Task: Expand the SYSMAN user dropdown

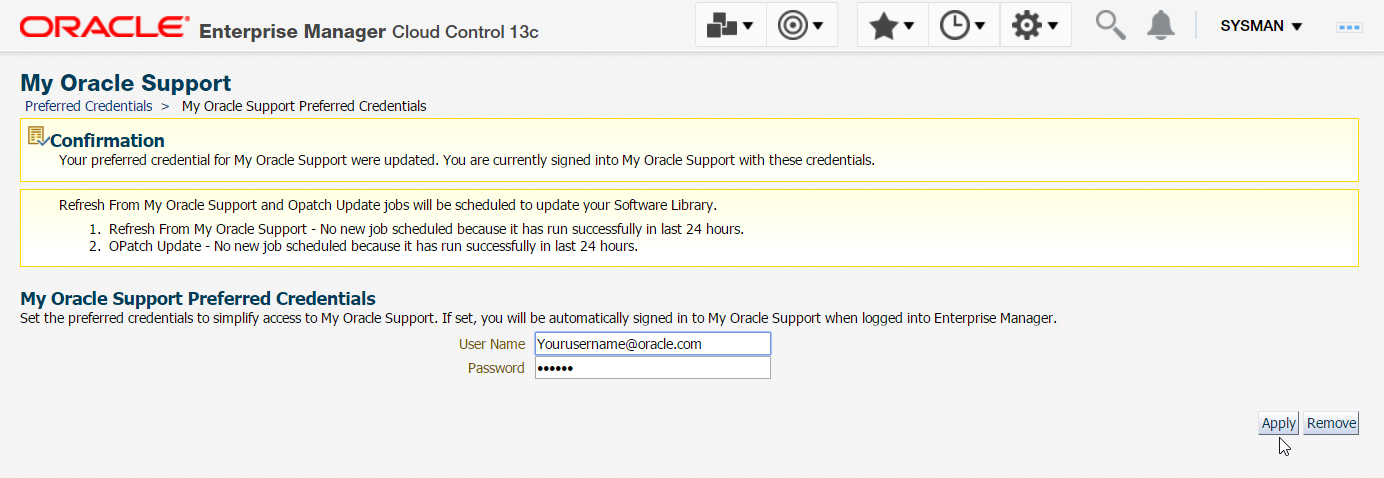Action: coord(1261,26)
